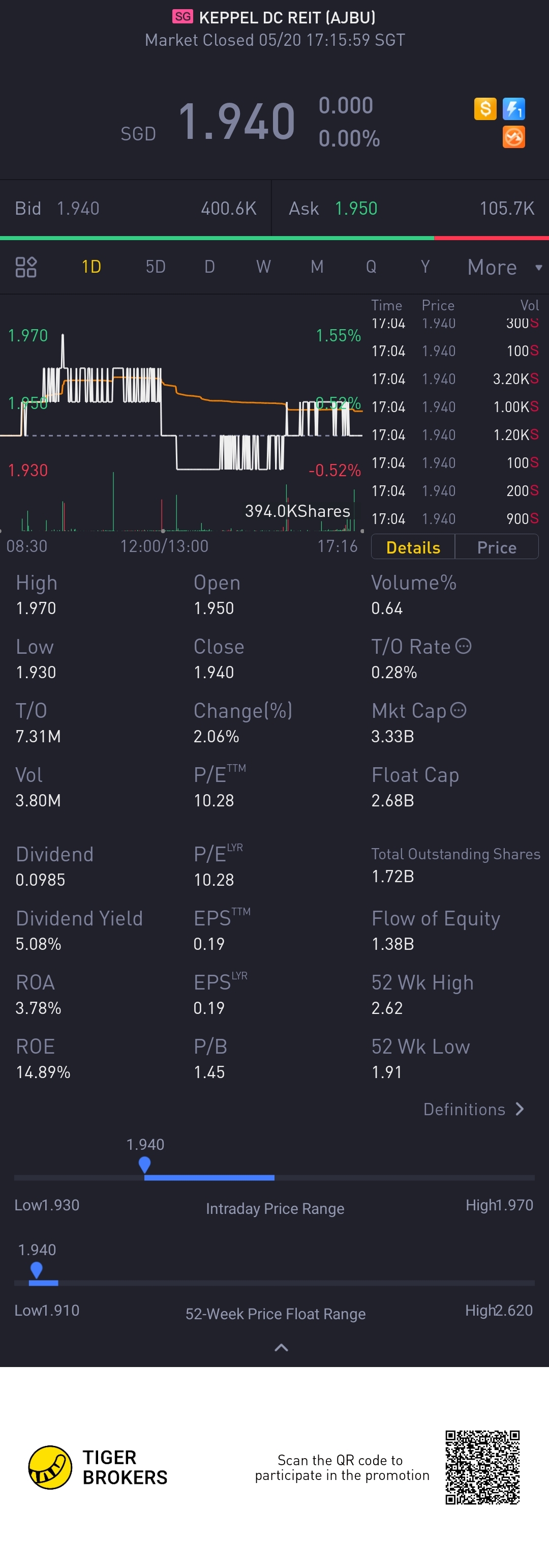
Task: Tap the Ask price 1.950
Action: tap(356, 208)
